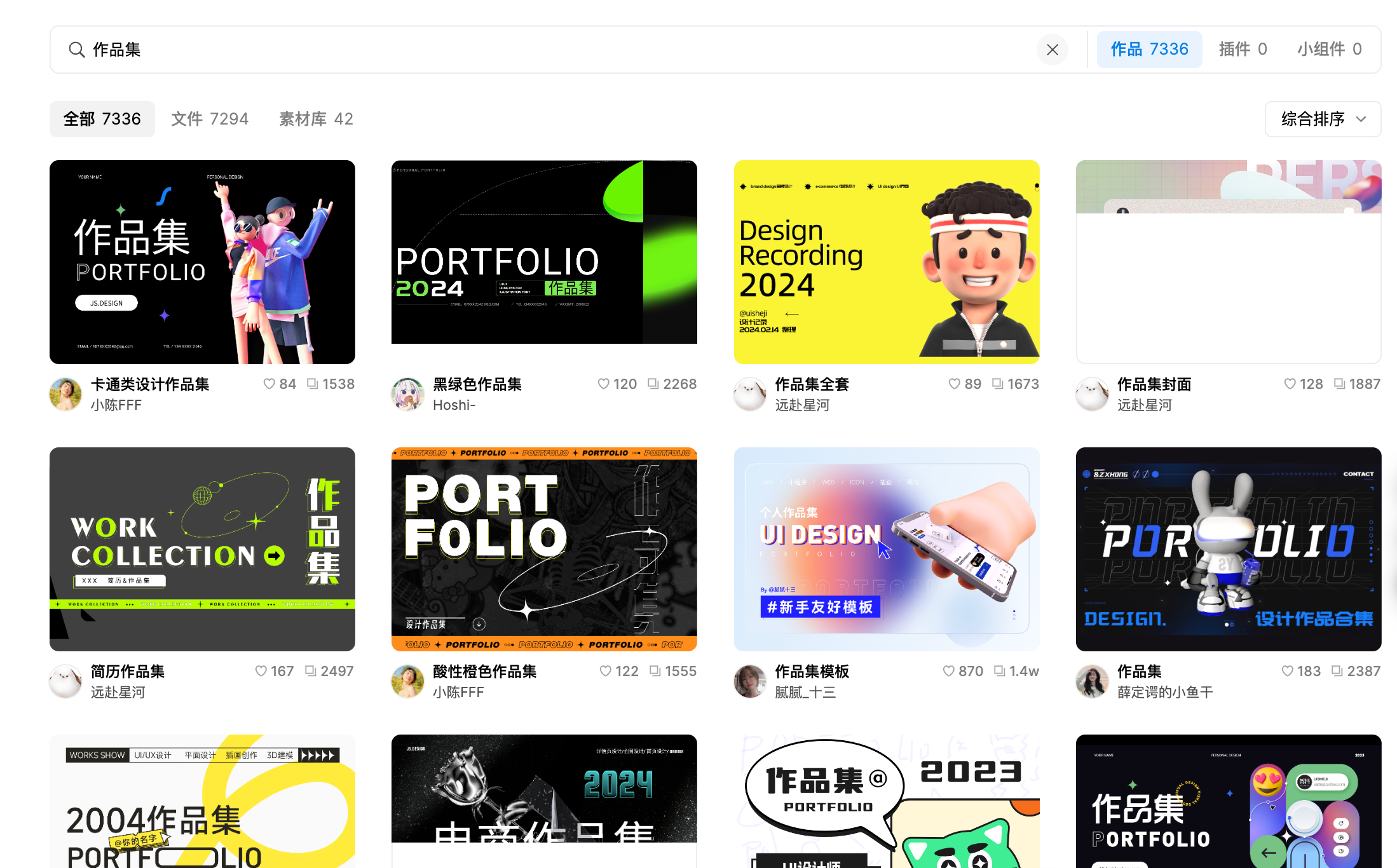Image resolution: width=1397 pixels, height=868 pixels.
Task: Switch to 插件 0 tab
Action: (x=1243, y=50)
